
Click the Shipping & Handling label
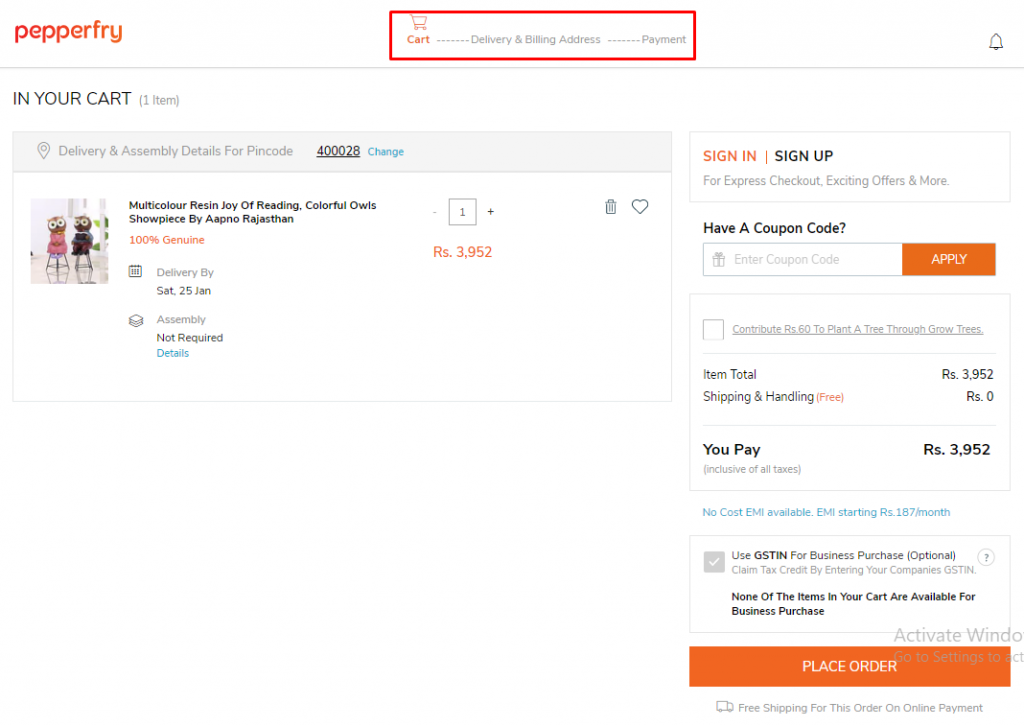click(758, 396)
